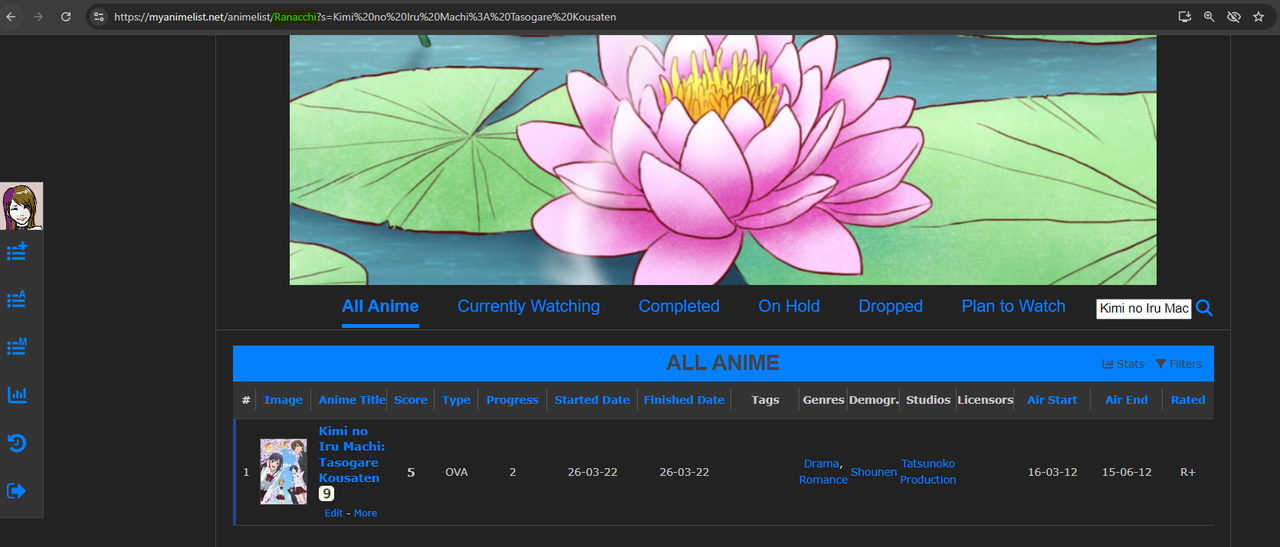
Task: Click the quick add list icon in sidebar
Action: click(17, 251)
